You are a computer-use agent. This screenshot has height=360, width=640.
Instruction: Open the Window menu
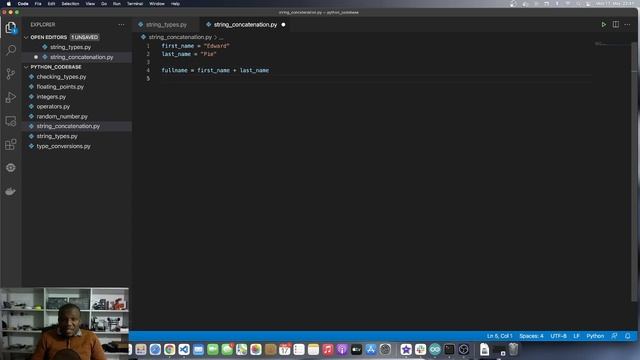pos(157,4)
